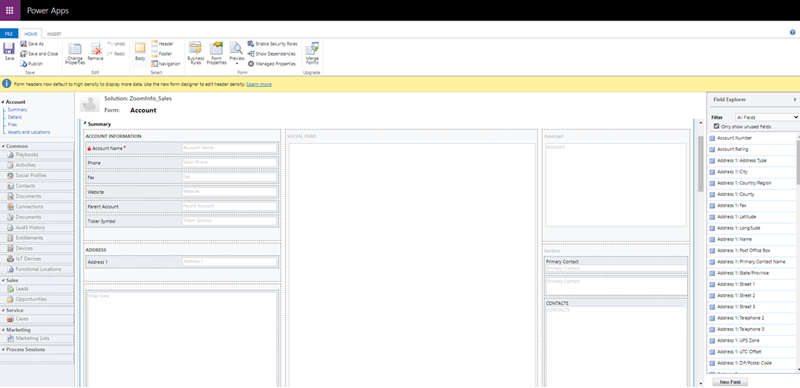Go to Files in the Account tree
The height and width of the screenshot is (388, 800).
coord(12,125)
